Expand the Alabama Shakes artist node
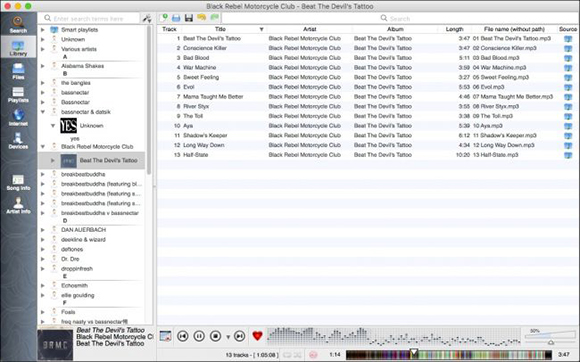Image resolution: width=580 pixels, height=362 pixels. point(43,66)
